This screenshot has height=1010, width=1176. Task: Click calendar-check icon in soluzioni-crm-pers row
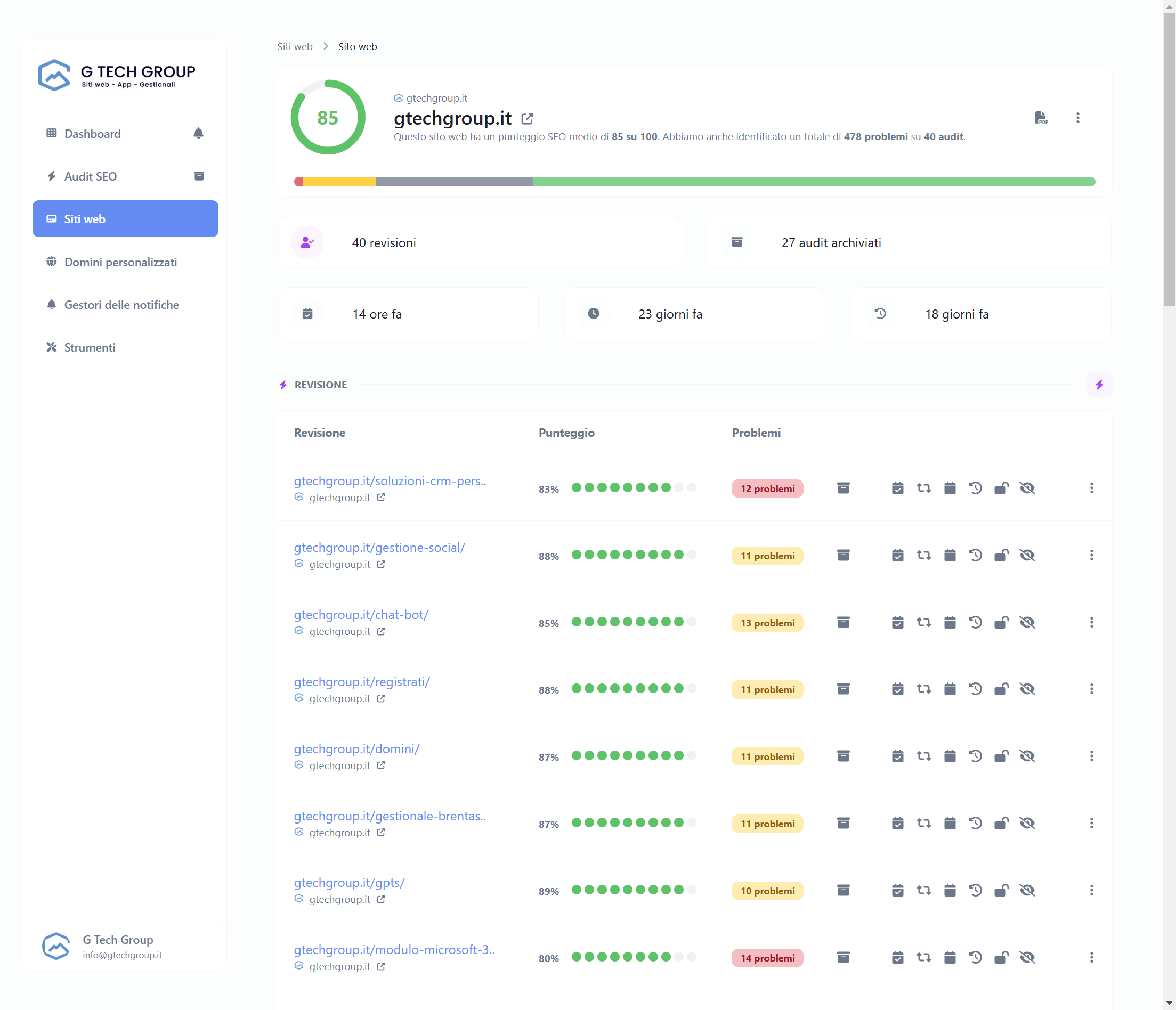tap(897, 488)
